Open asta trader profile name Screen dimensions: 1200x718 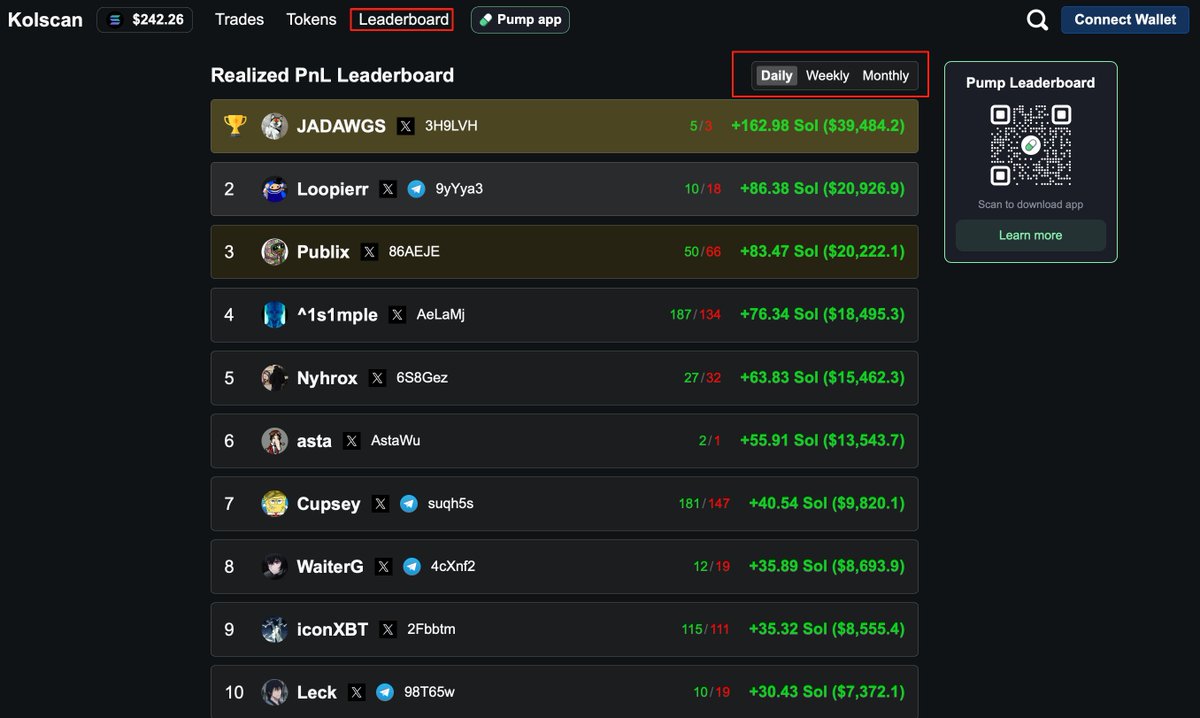click(314, 441)
